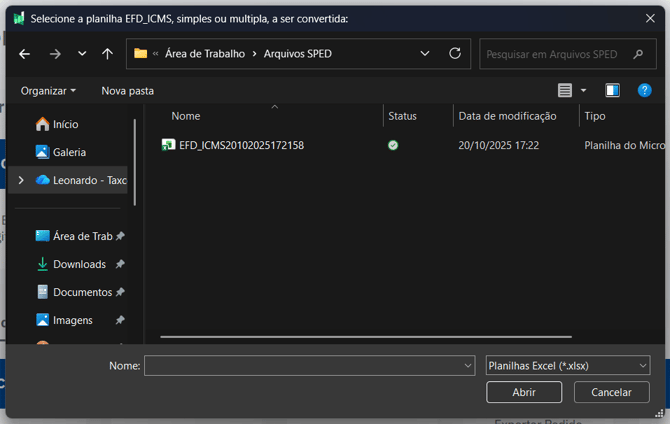Click the search magnifier icon

(638, 54)
